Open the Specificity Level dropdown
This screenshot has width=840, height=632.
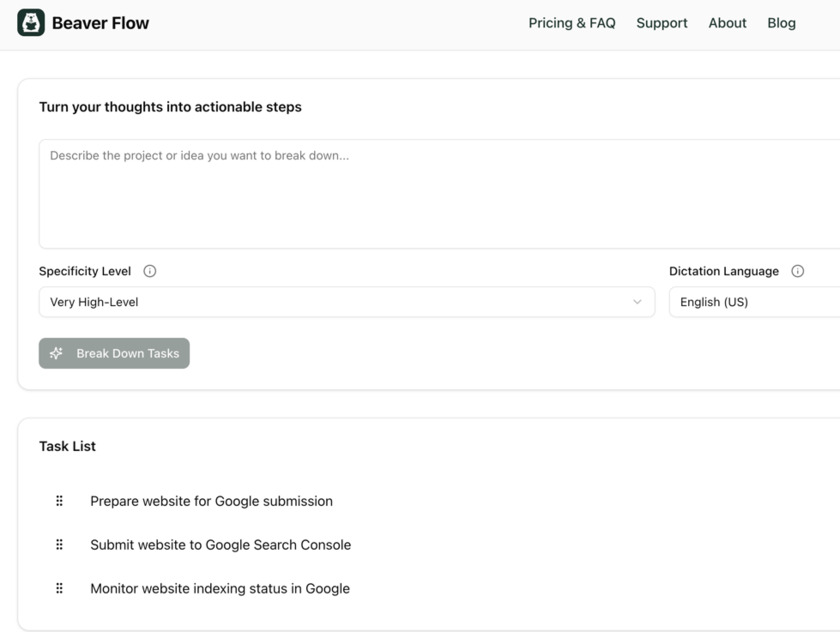point(346,302)
